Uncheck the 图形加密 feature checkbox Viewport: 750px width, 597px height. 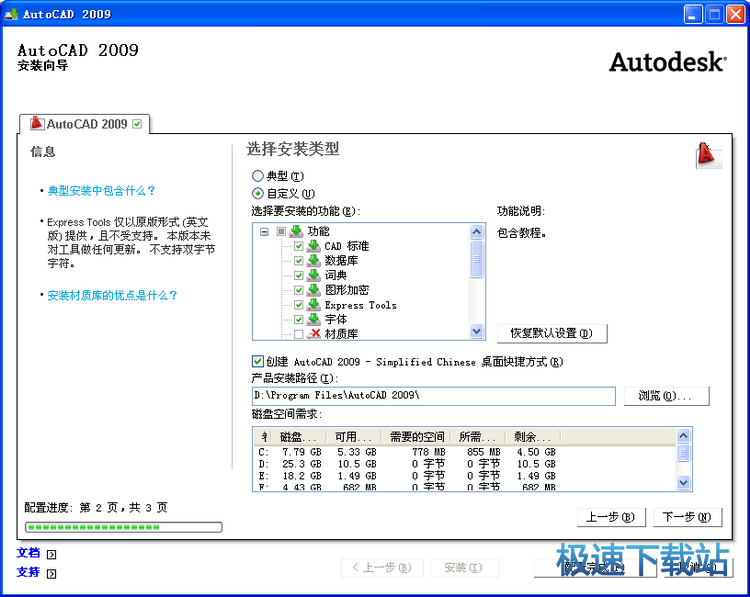(298, 290)
